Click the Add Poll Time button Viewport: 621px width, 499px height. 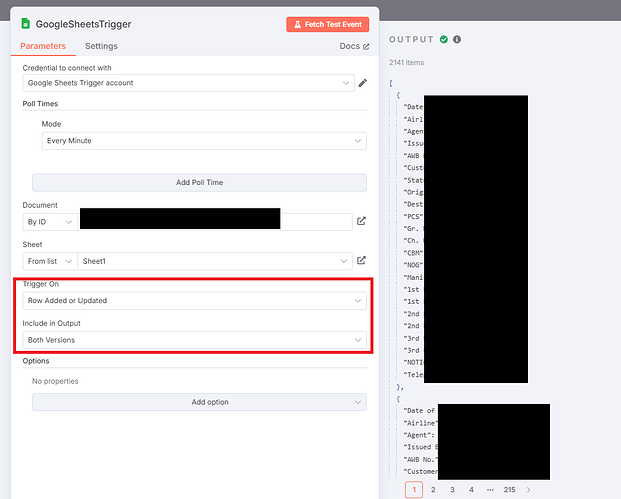tap(199, 183)
